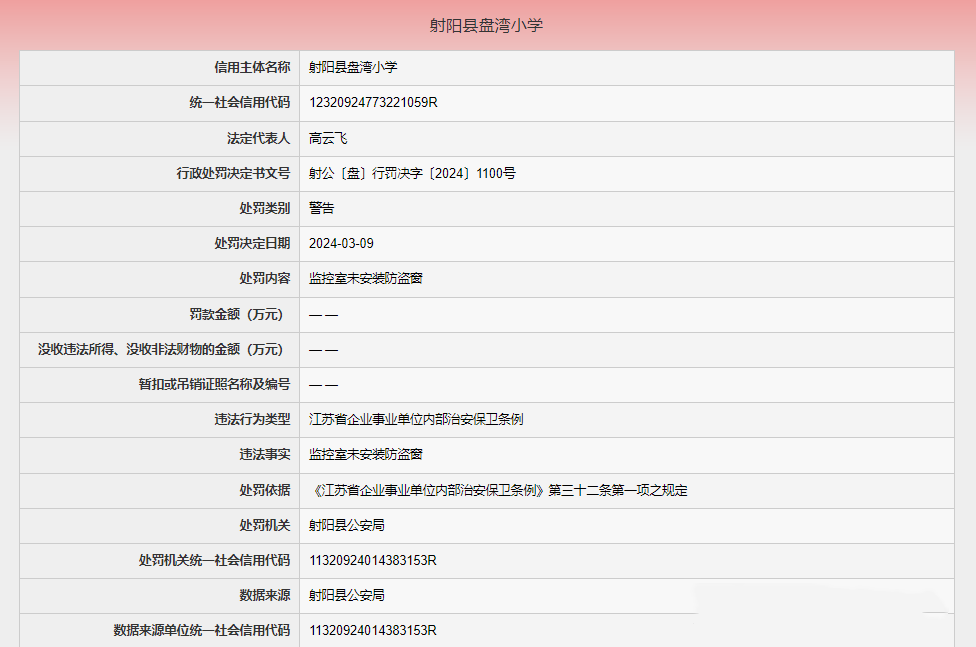Click the label 违法行为类型
The height and width of the screenshot is (647, 976).
(252, 420)
